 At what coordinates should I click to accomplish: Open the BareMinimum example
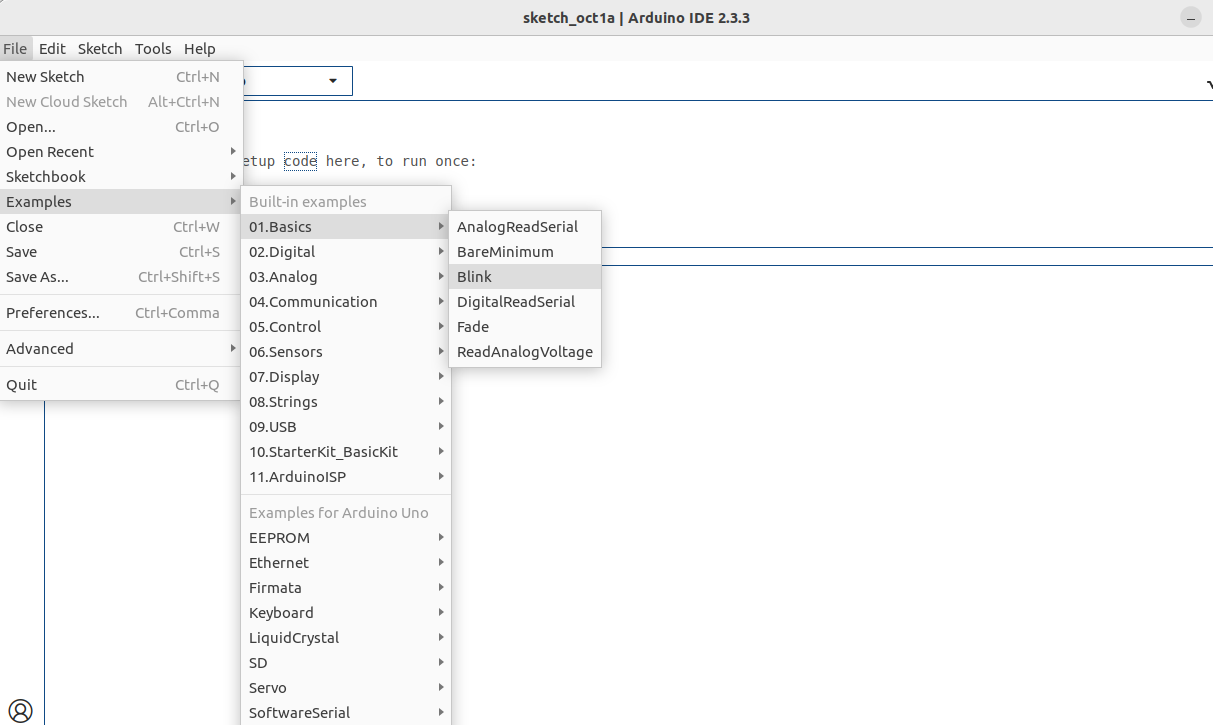click(x=525, y=252)
